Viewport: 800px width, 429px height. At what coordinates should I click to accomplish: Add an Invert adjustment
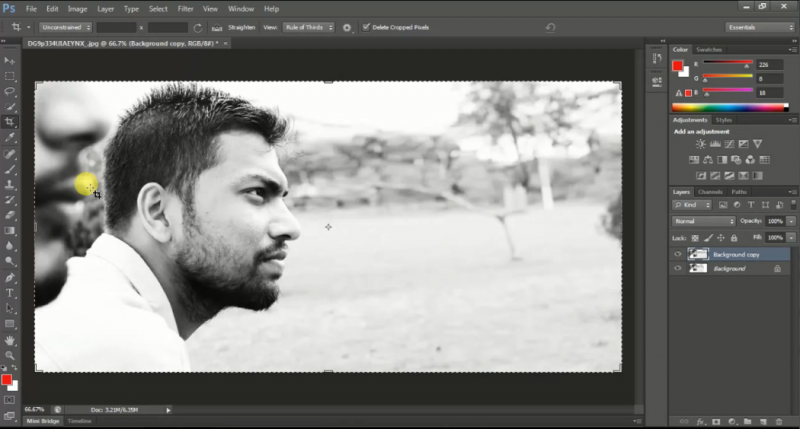[702, 175]
